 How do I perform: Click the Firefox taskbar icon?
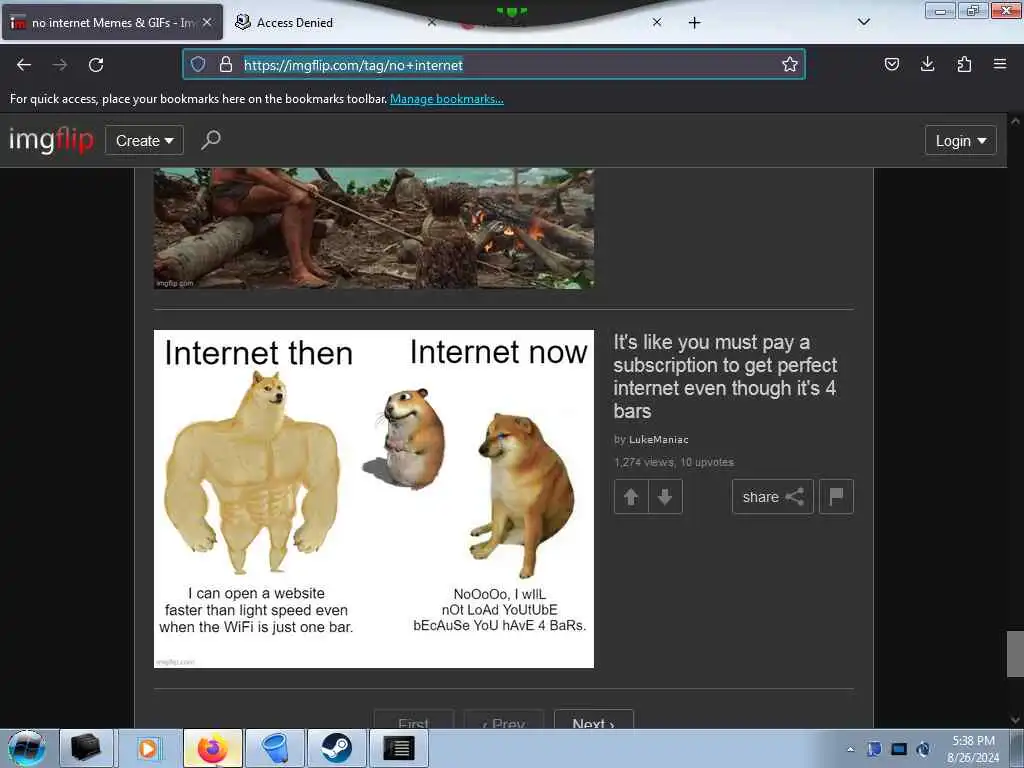pyautogui.click(x=212, y=748)
